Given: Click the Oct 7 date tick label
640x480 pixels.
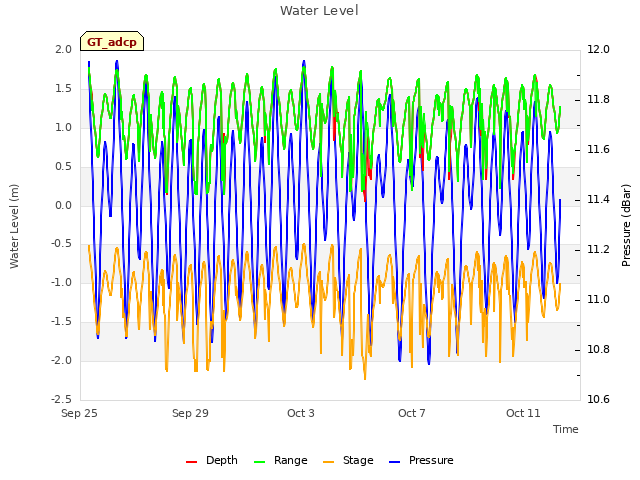Looking at the screenshot, I should 412,413.
